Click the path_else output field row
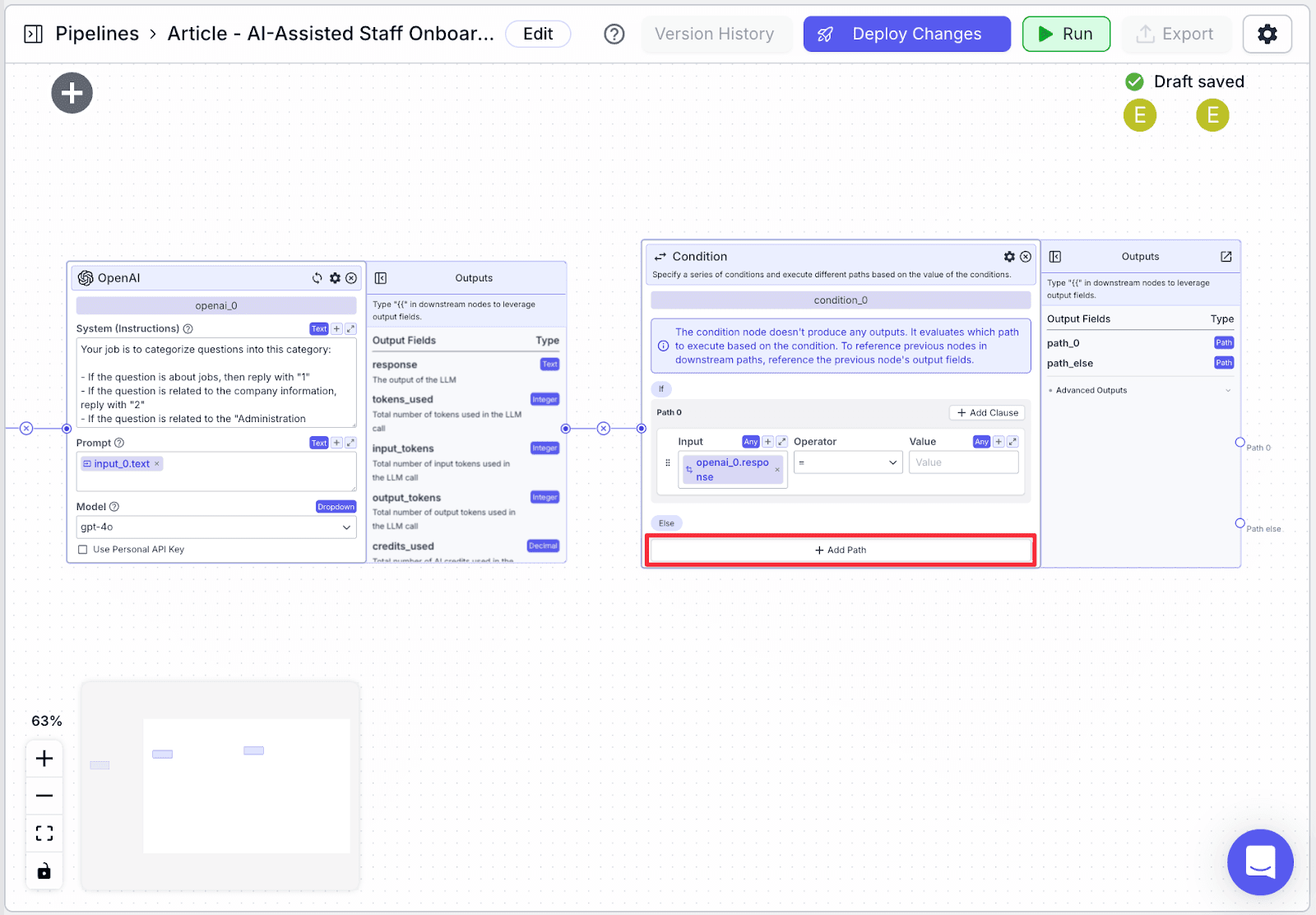 pyautogui.click(x=1140, y=363)
